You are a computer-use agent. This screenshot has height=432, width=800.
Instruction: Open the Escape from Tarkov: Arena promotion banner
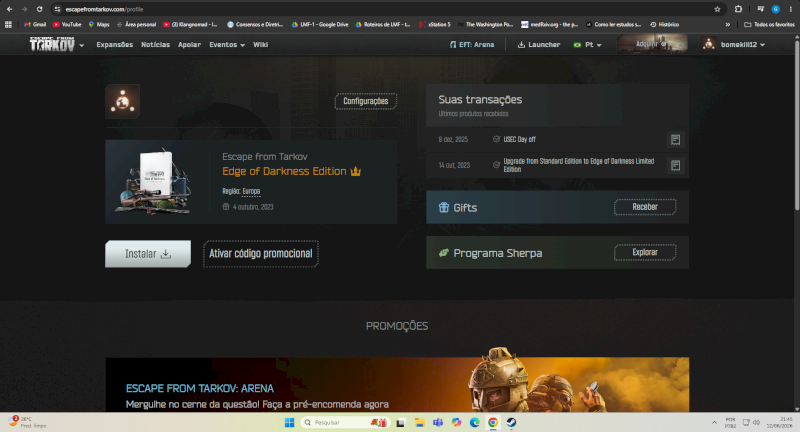click(397, 385)
